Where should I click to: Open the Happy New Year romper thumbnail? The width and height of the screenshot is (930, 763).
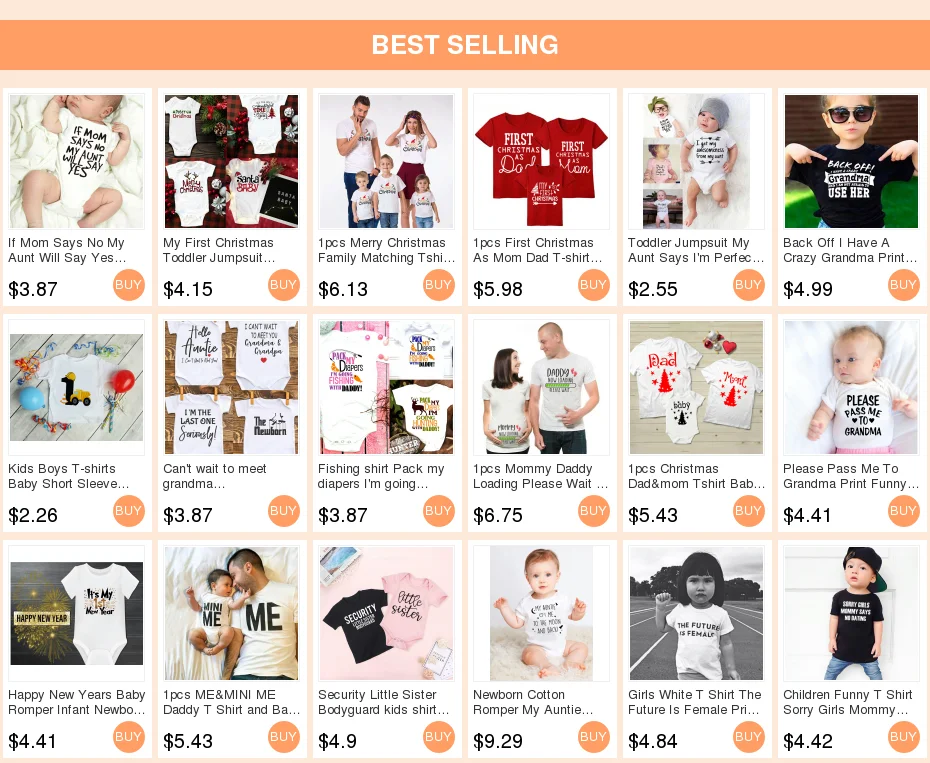[x=77, y=613]
